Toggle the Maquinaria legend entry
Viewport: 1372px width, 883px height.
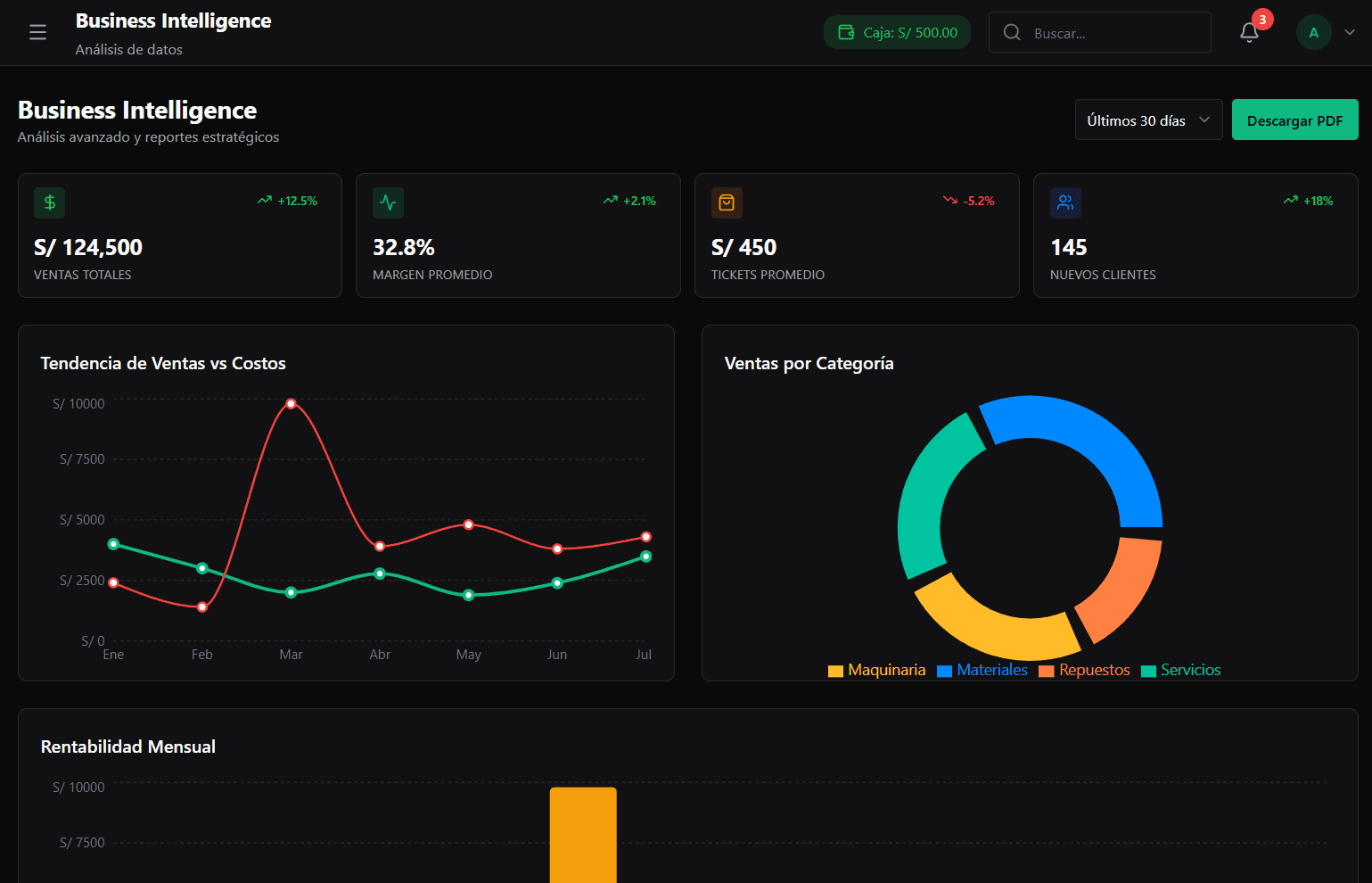(x=877, y=671)
